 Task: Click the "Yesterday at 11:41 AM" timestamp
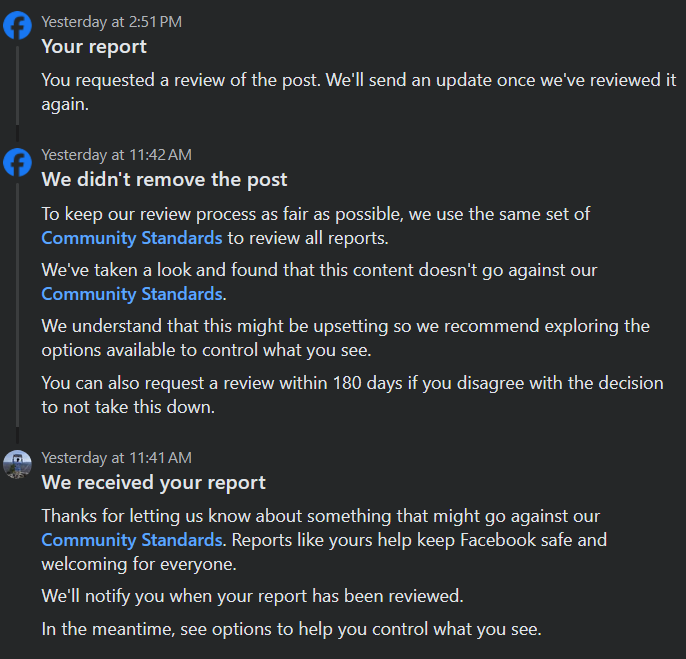point(116,458)
